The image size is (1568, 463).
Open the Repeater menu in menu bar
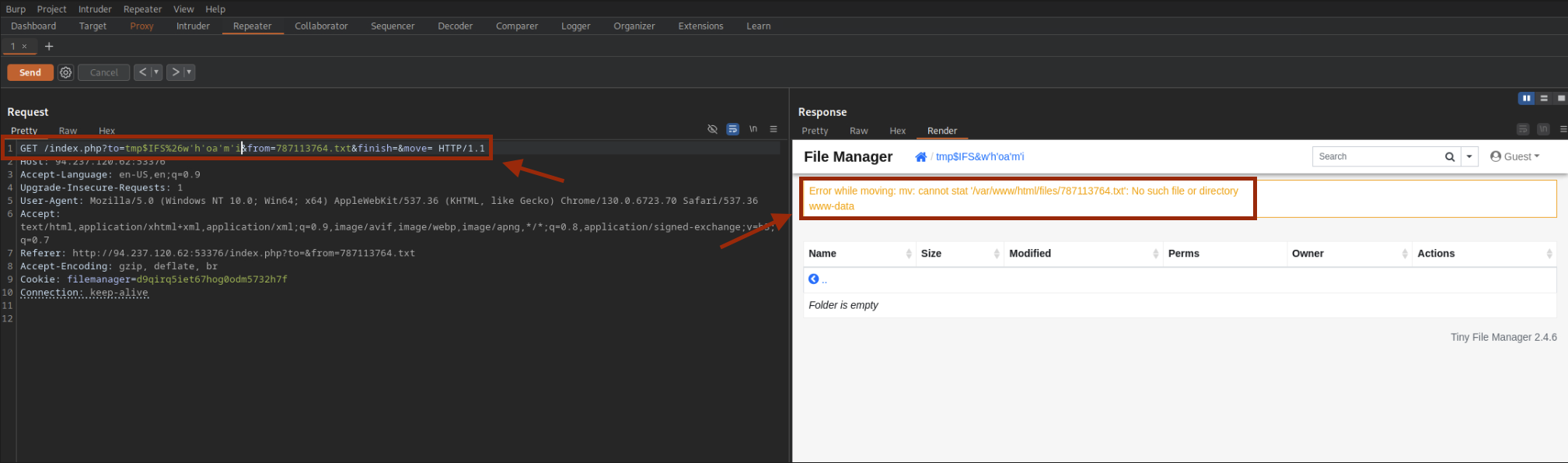coord(143,9)
